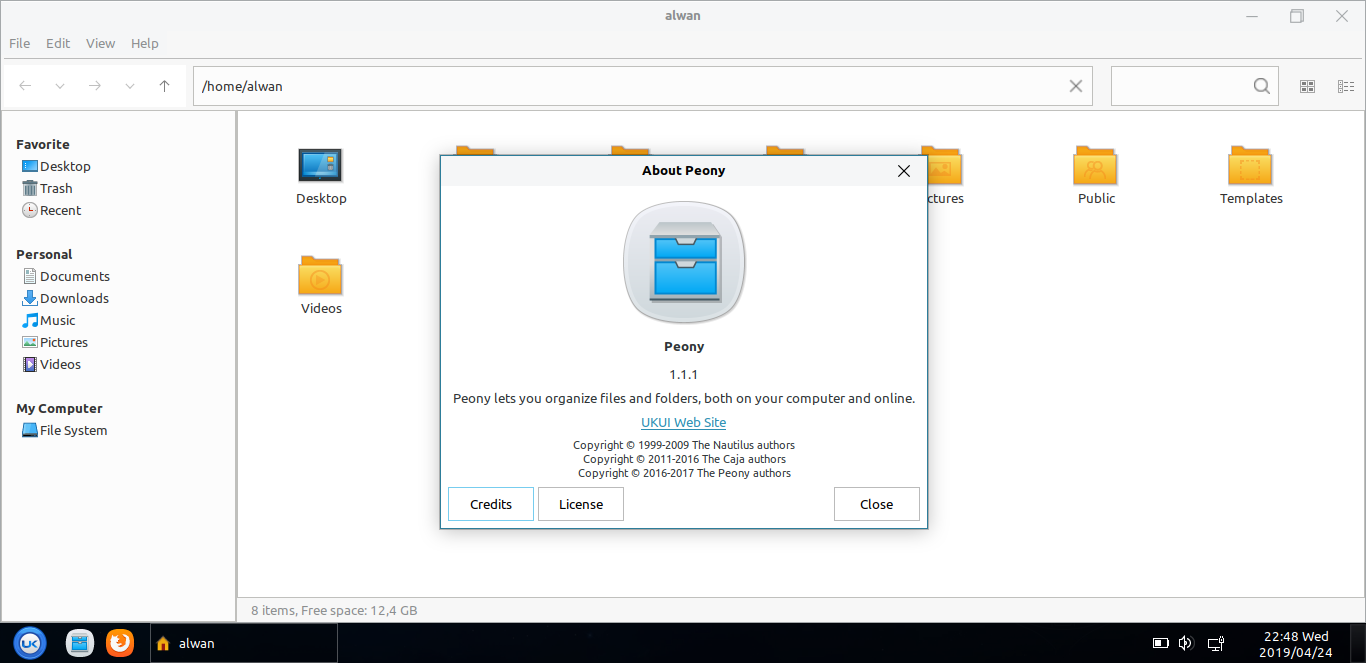Go up to the parent folder

[x=165, y=86]
